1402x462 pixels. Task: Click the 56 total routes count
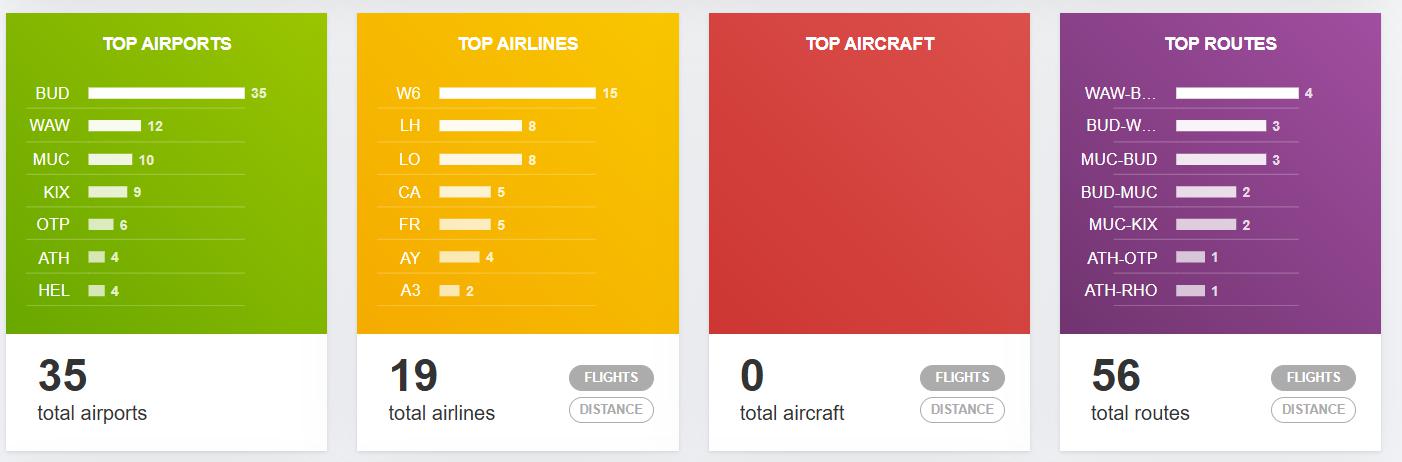coord(1116,377)
